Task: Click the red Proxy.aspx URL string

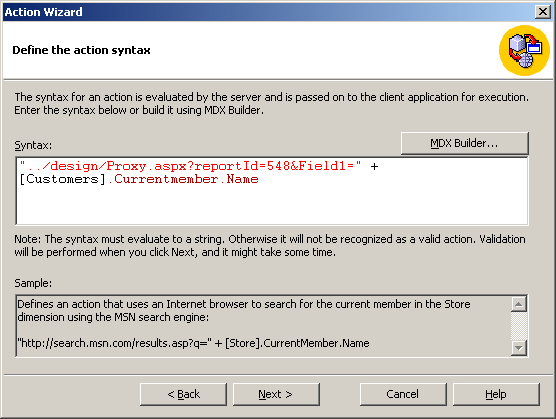Action: 190,166
